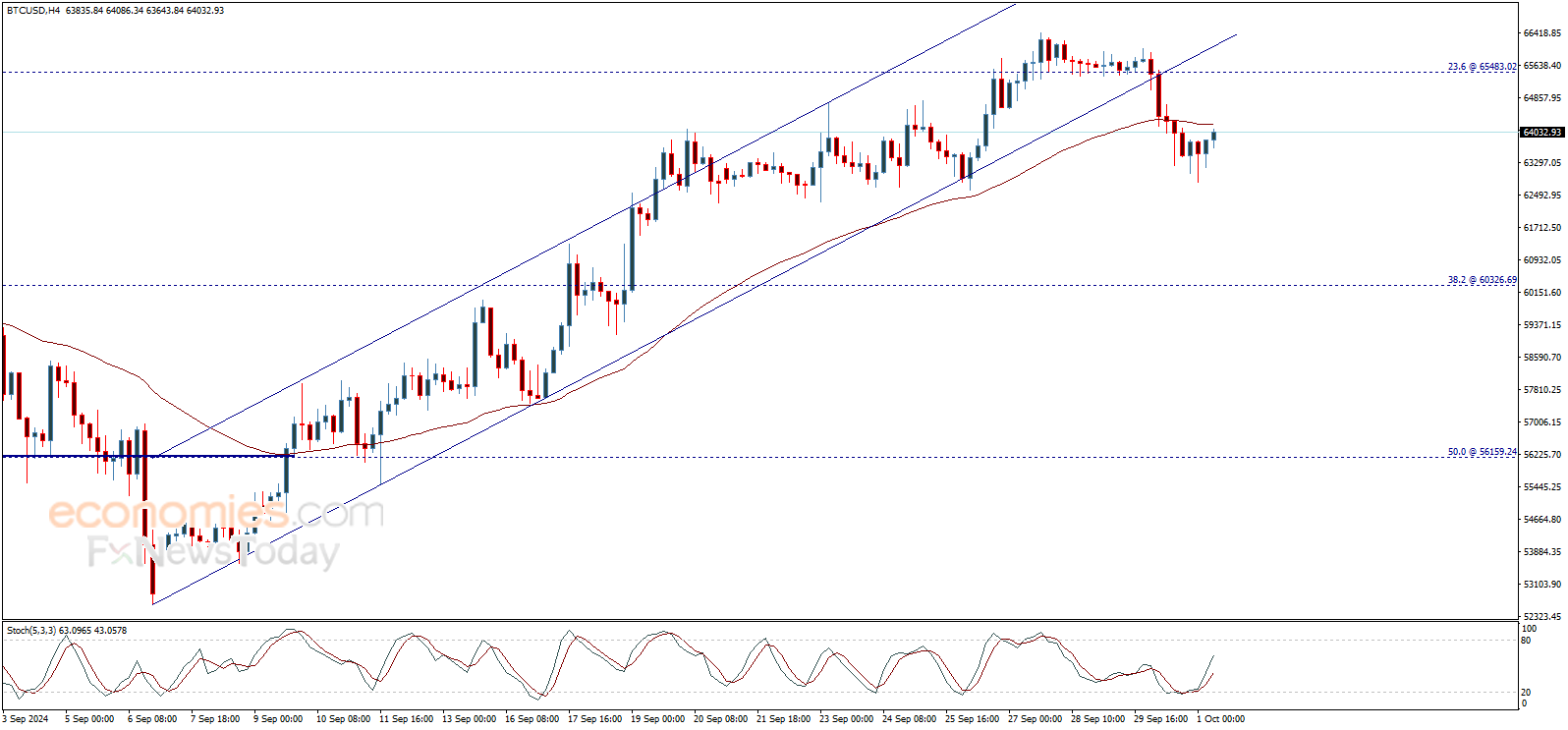The height and width of the screenshot is (730, 1568).
Task: Click the 11 Sep 16:00 time label
Action: (406, 719)
